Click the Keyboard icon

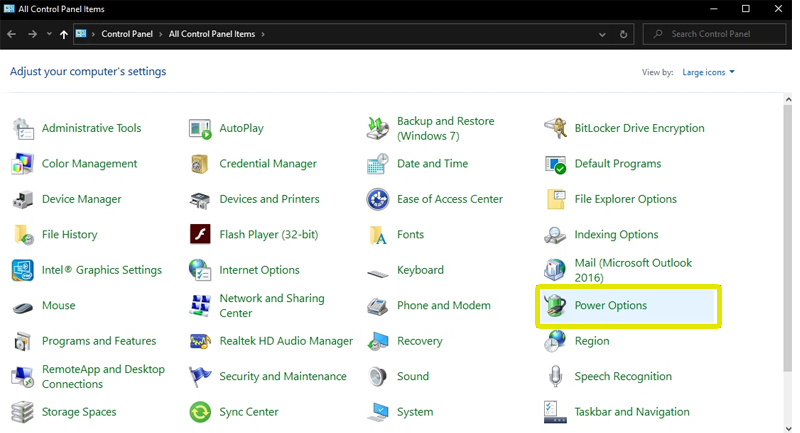pyautogui.click(x=378, y=274)
